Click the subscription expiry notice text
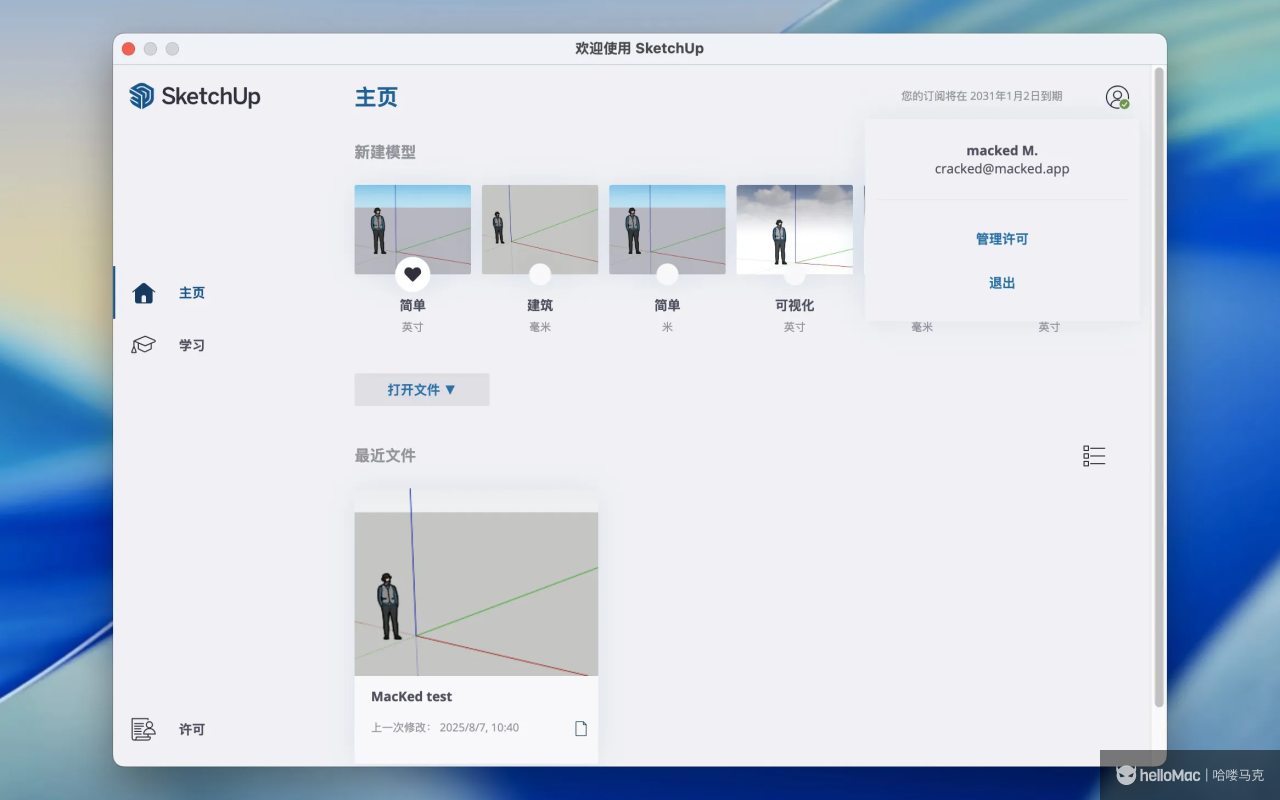 (982, 96)
